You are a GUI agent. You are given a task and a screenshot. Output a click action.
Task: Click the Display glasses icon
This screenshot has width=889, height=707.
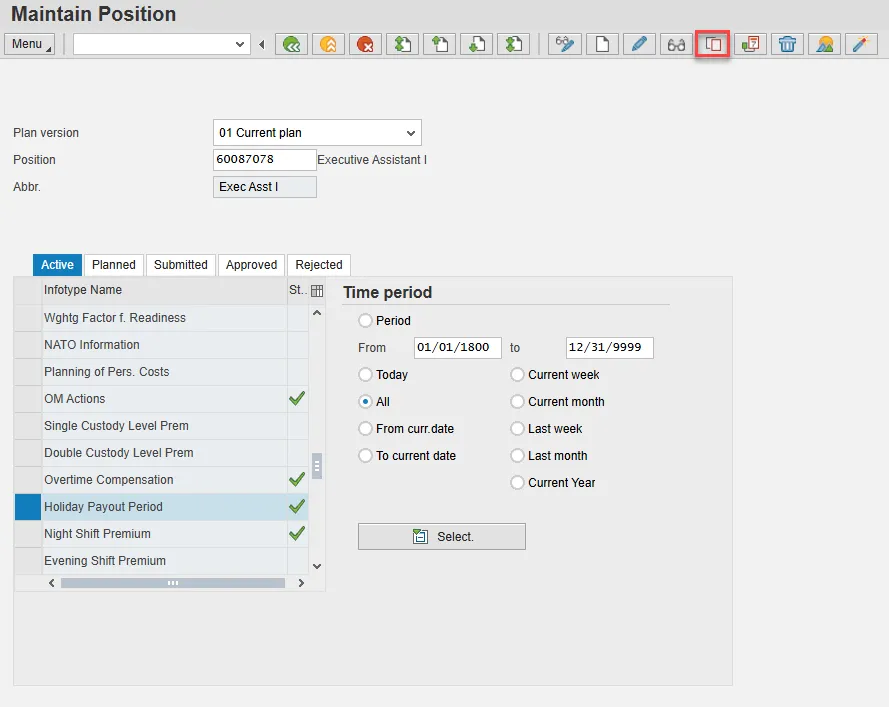(676, 44)
